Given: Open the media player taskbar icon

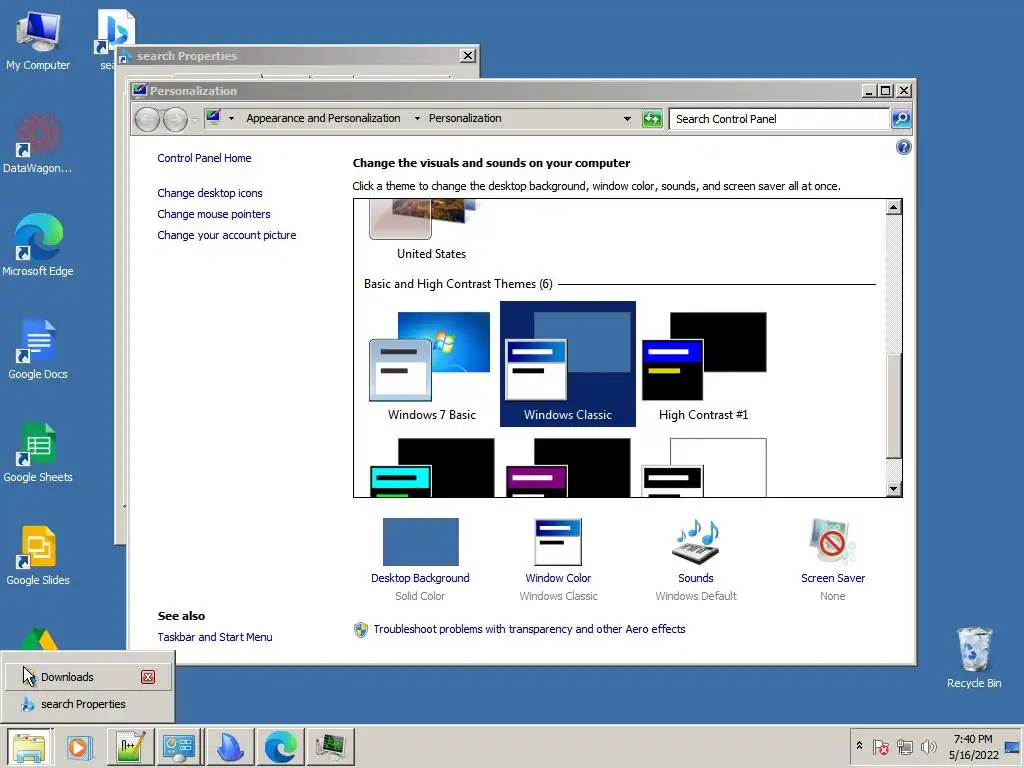Looking at the screenshot, I should (x=79, y=746).
